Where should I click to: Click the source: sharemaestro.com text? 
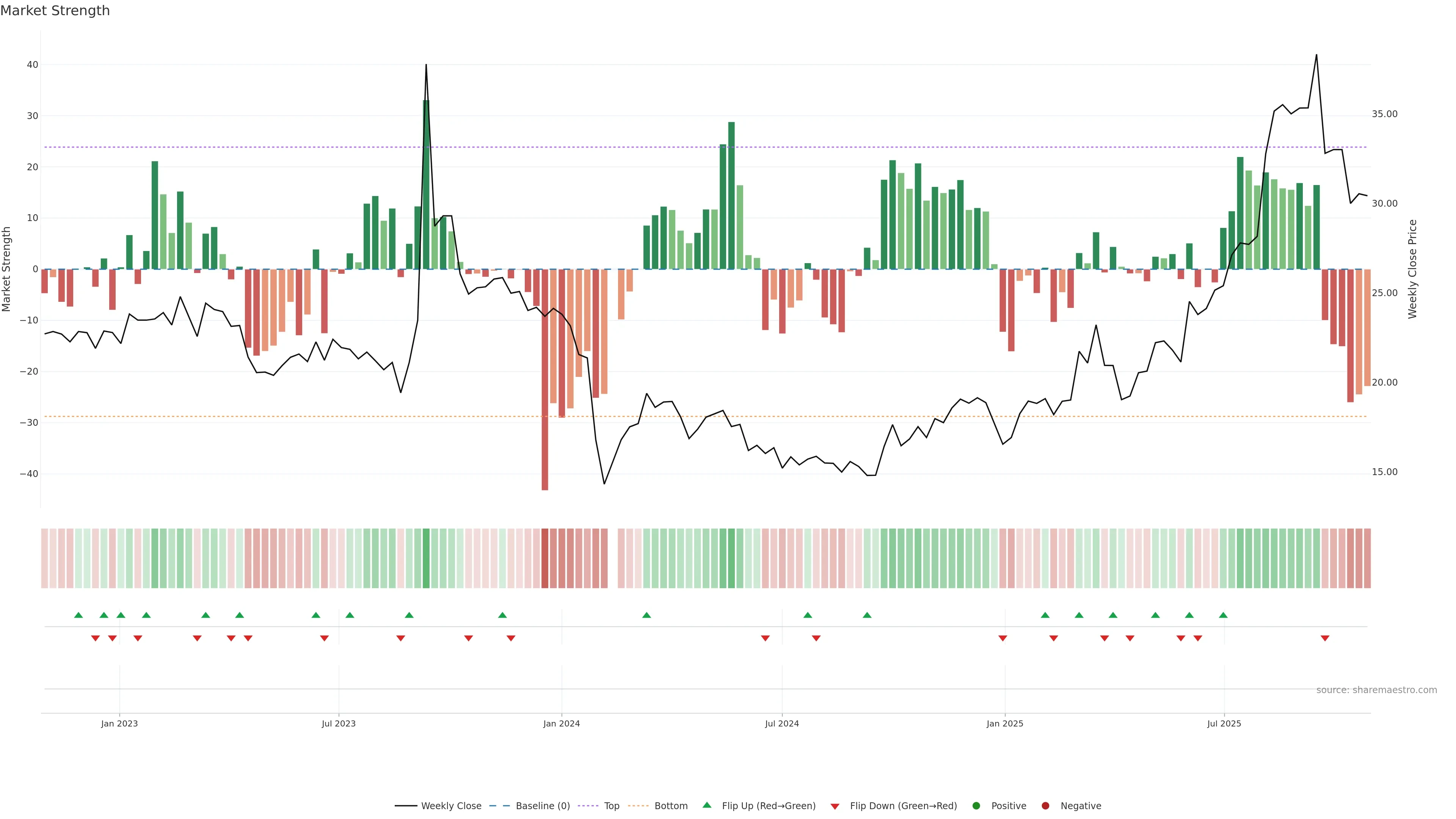(x=1376, y=690)
